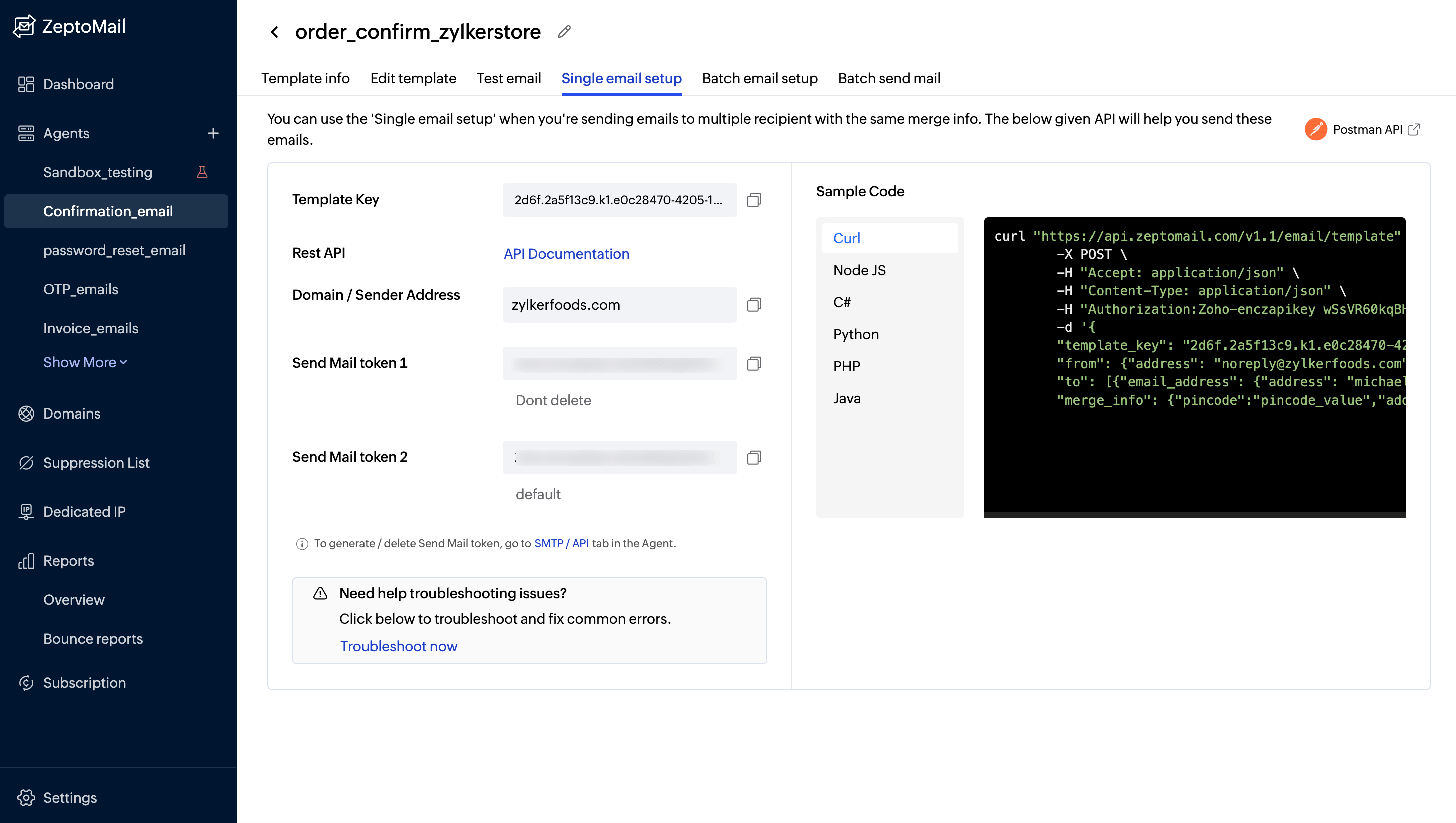Open the Edit template tab

tap(413, 79)
